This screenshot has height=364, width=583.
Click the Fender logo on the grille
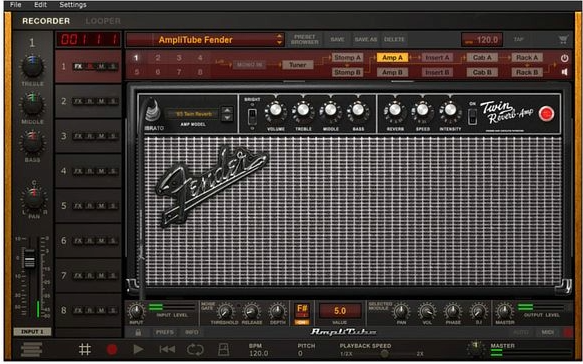point(211,185)
